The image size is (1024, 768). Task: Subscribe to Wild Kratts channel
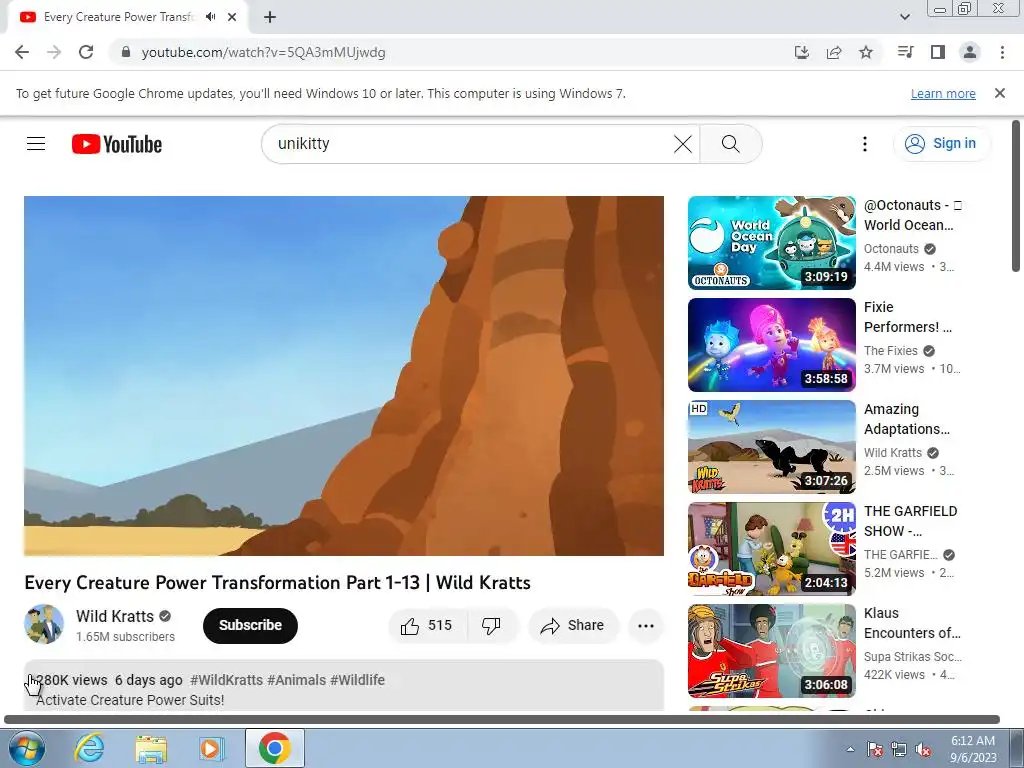(250, 626)
